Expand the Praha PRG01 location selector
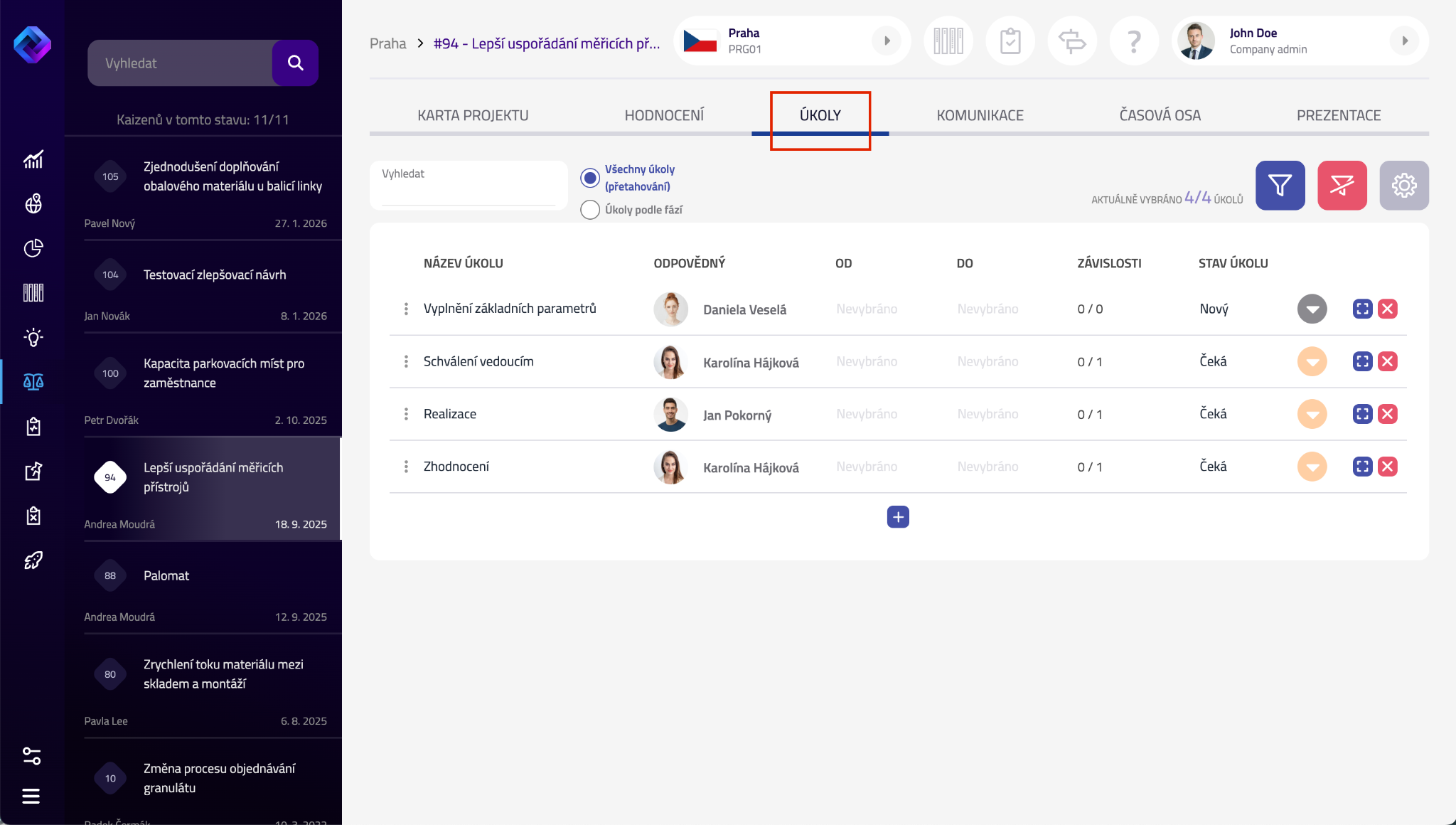This screenshot has width=1456, height=825. click(x=887, y=41)
